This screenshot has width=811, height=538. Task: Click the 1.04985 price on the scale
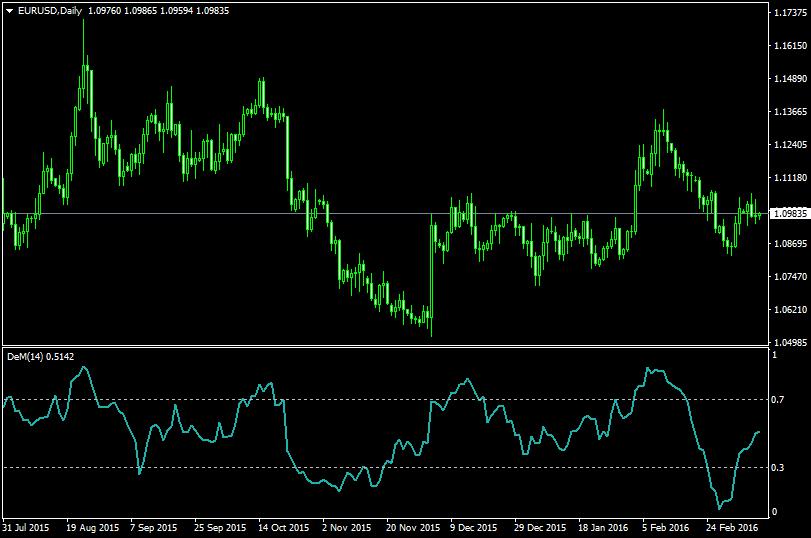(x=790, y=342)
